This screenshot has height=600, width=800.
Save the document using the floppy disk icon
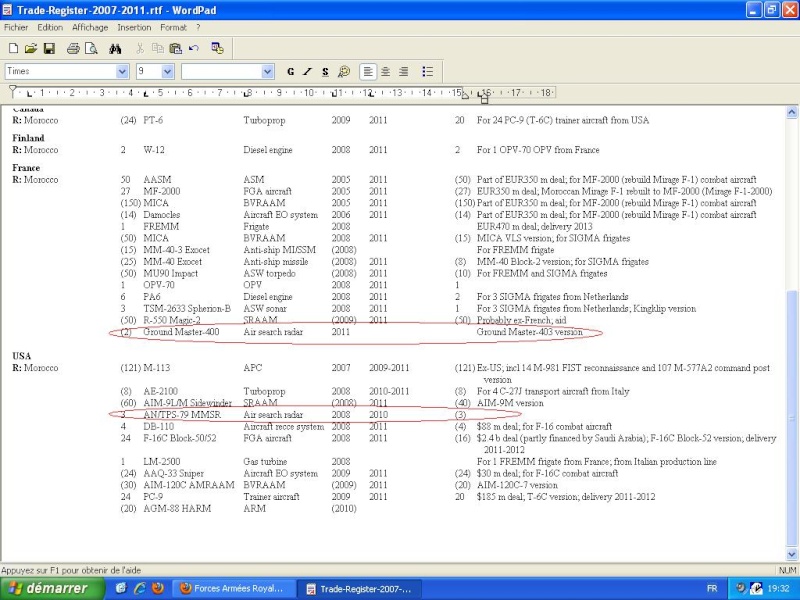point(49,48)
